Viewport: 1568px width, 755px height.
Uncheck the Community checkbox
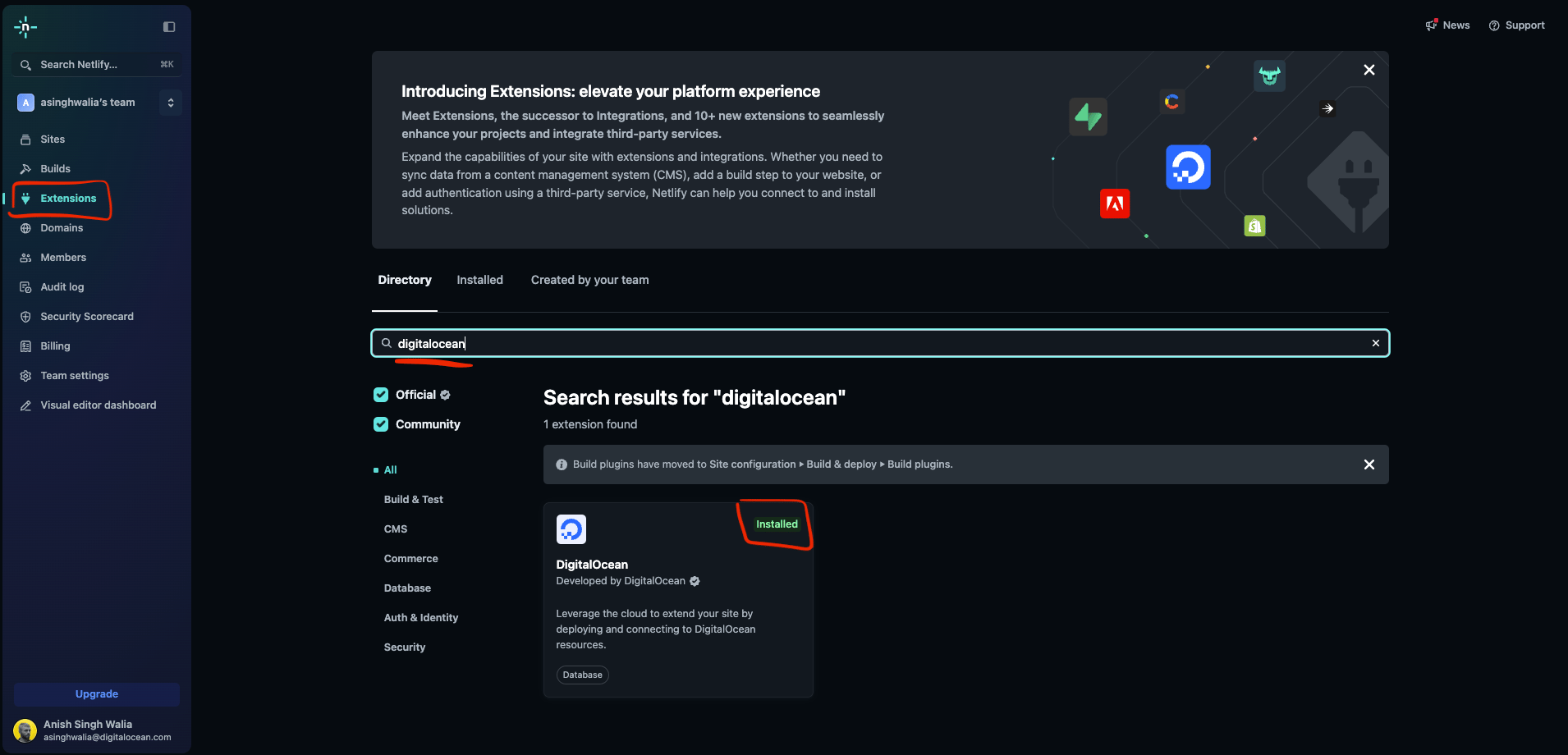point(381,424)
